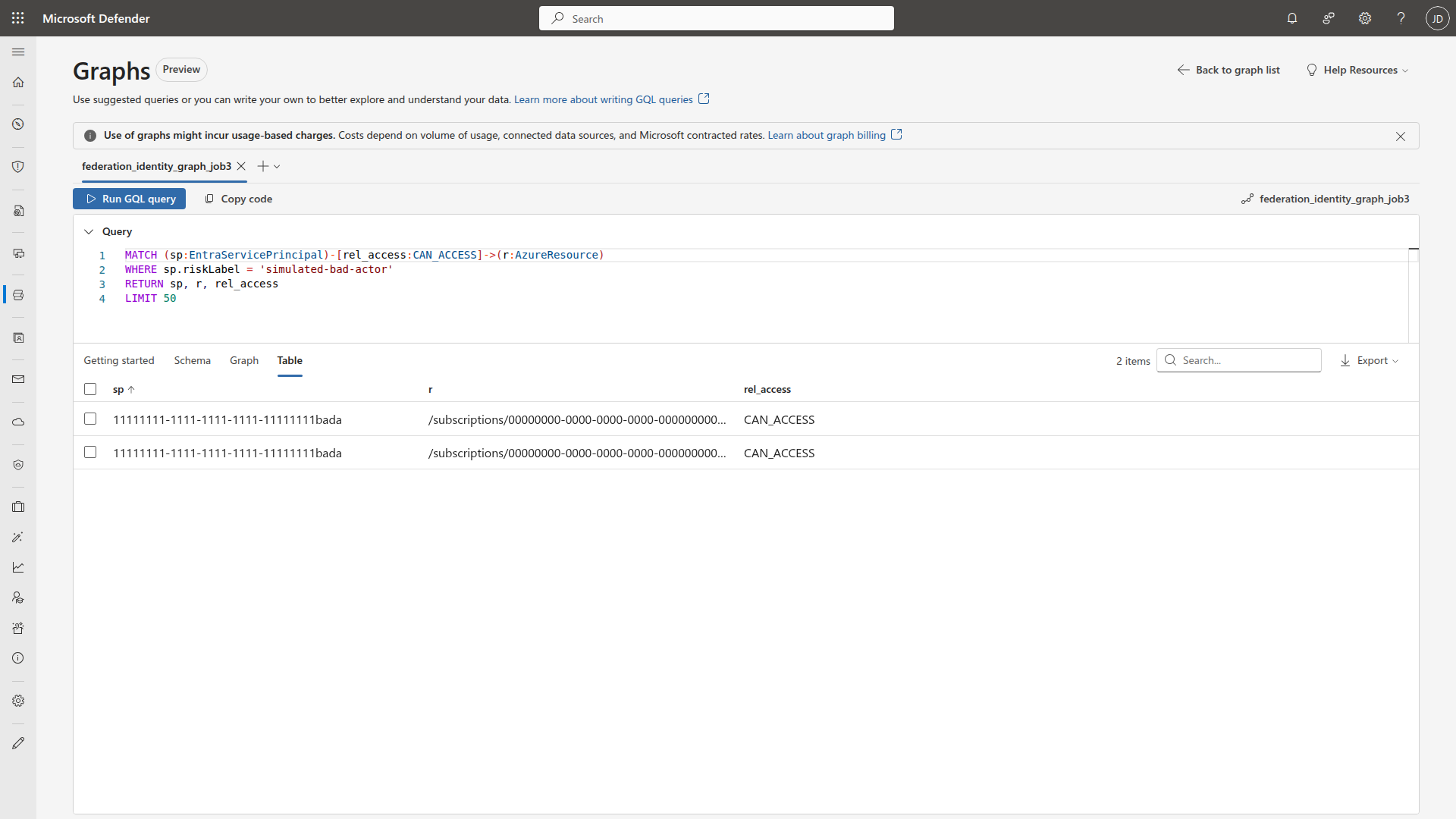Open the Email collaboration mail icon
Viewport: 1456px width, 819px height.
click(18, 379)
